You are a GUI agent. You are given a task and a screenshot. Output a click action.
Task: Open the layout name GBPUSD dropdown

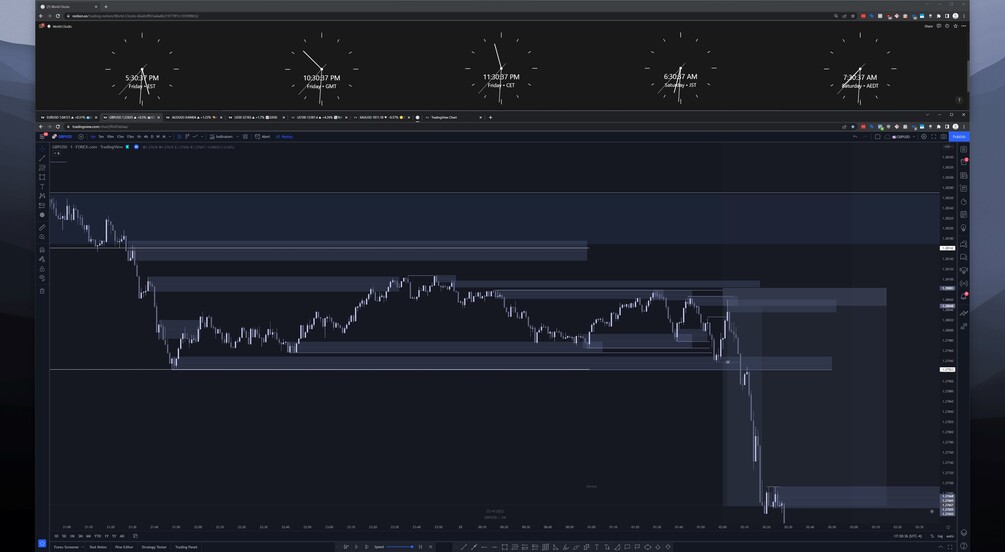(x=914, y=137)
